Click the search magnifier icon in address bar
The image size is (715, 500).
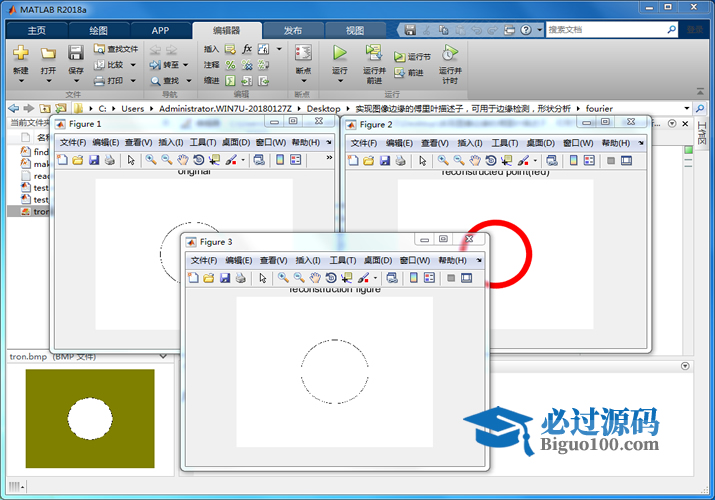[x=700, y=108]
